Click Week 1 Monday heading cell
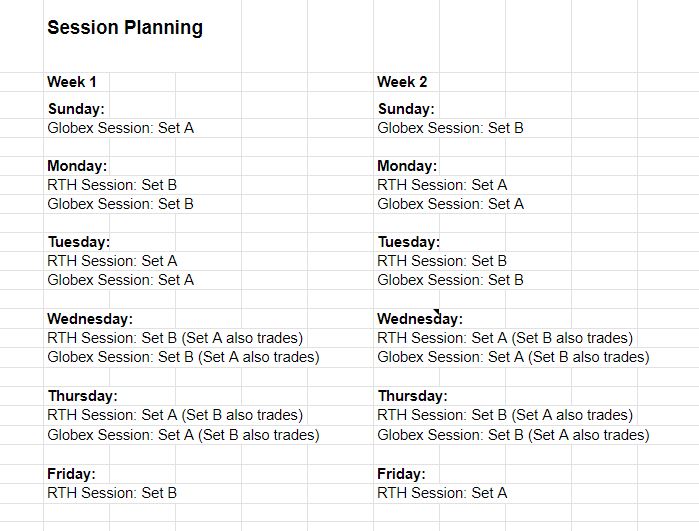 [77, 166]
